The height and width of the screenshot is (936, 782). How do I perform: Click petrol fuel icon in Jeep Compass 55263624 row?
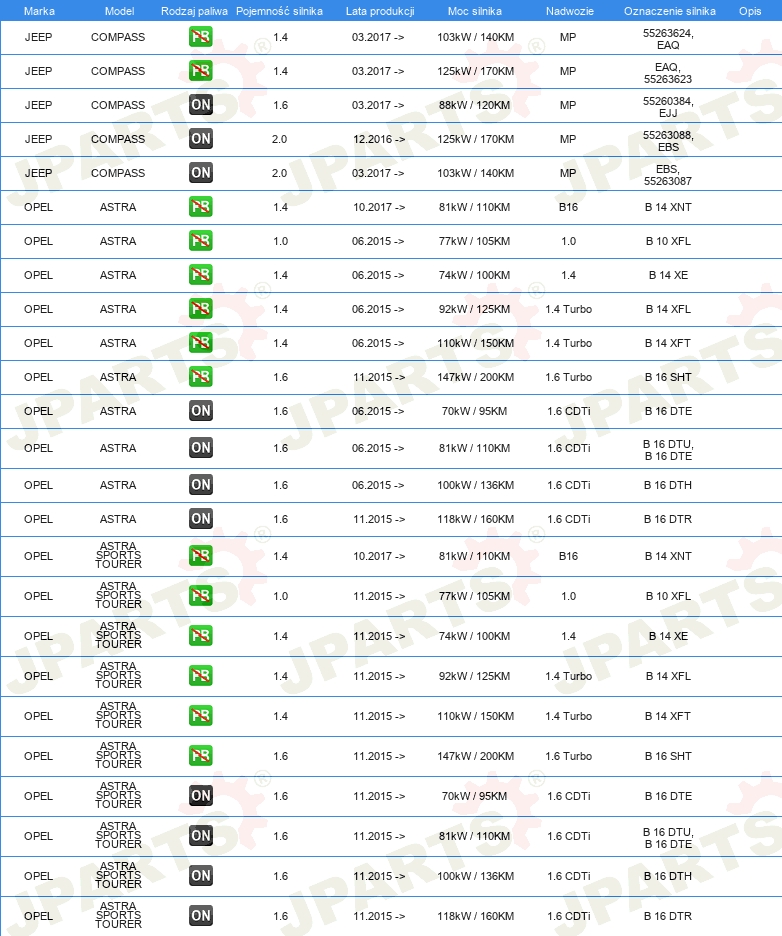click(x=201, y=37)
